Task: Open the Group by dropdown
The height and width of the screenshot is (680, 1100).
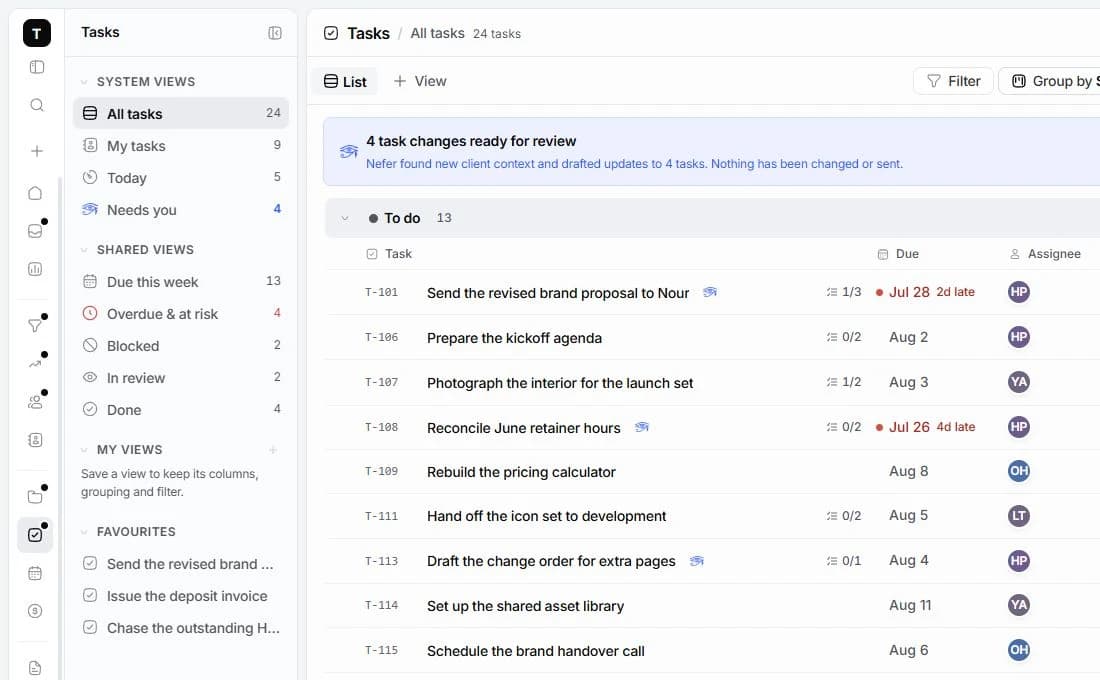Action: tap(1050, 81)
